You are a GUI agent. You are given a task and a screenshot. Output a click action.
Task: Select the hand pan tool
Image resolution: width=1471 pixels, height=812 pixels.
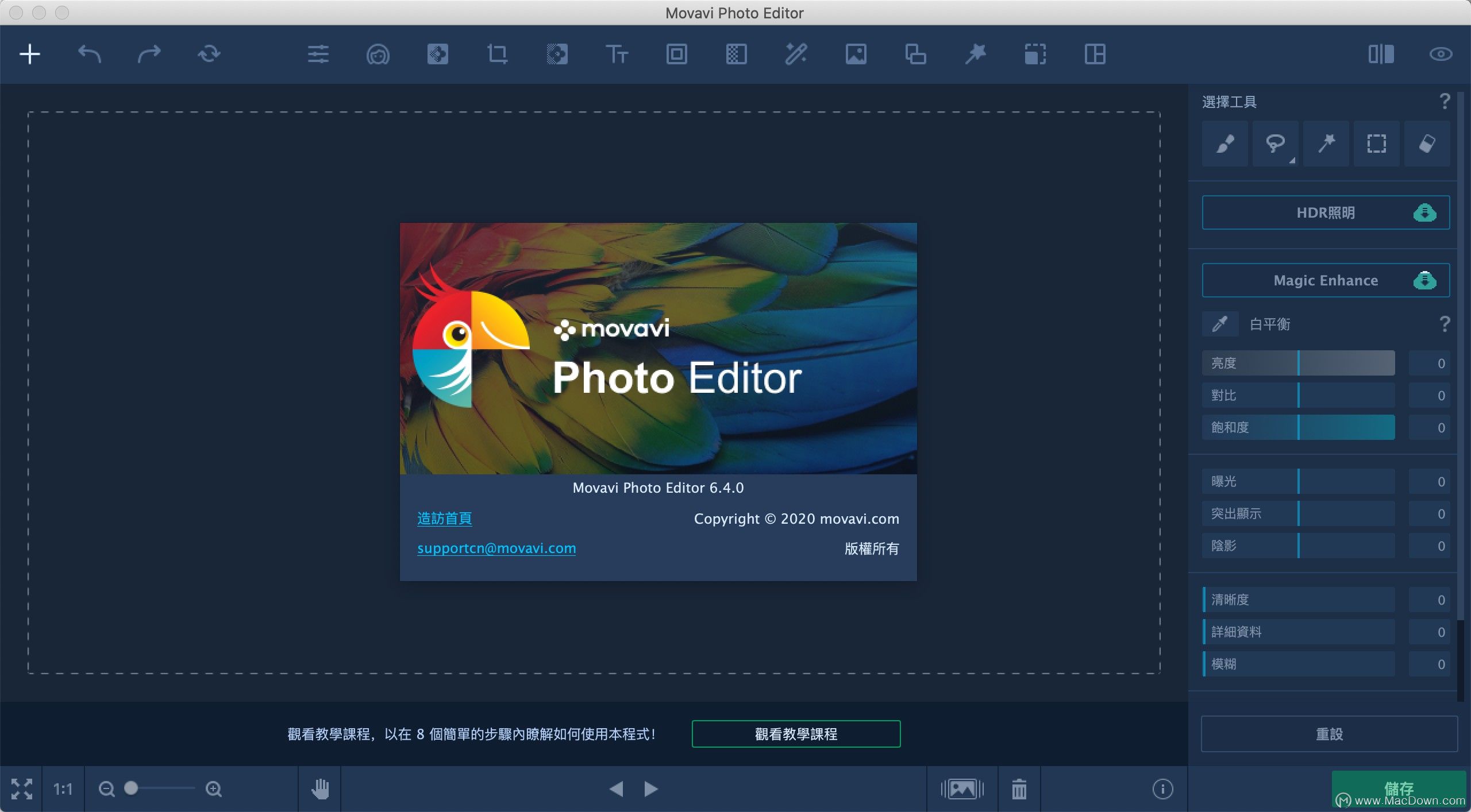point(320,789)
